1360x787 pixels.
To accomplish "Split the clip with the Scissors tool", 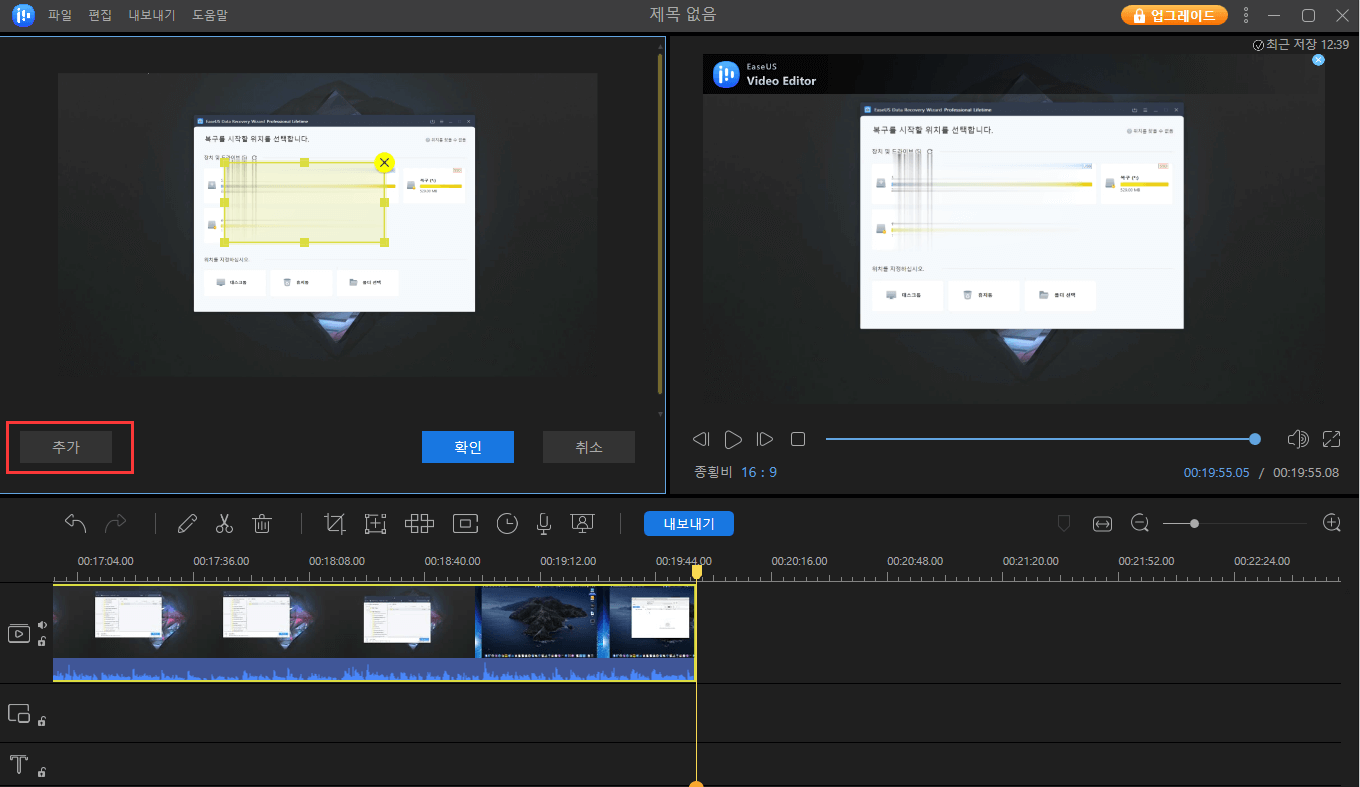I will click(x=224, y=523).
